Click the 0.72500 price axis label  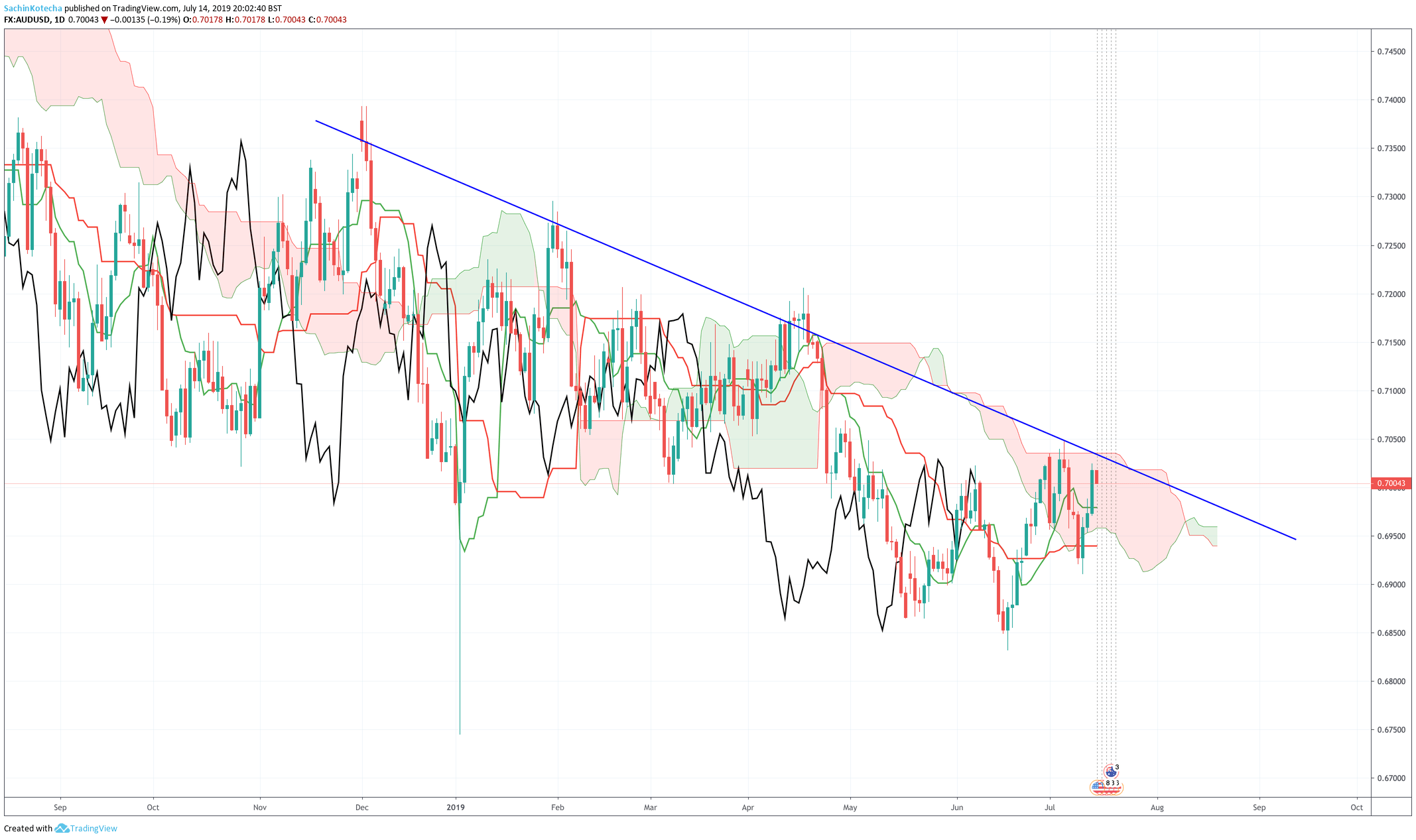click(1391, 245)
